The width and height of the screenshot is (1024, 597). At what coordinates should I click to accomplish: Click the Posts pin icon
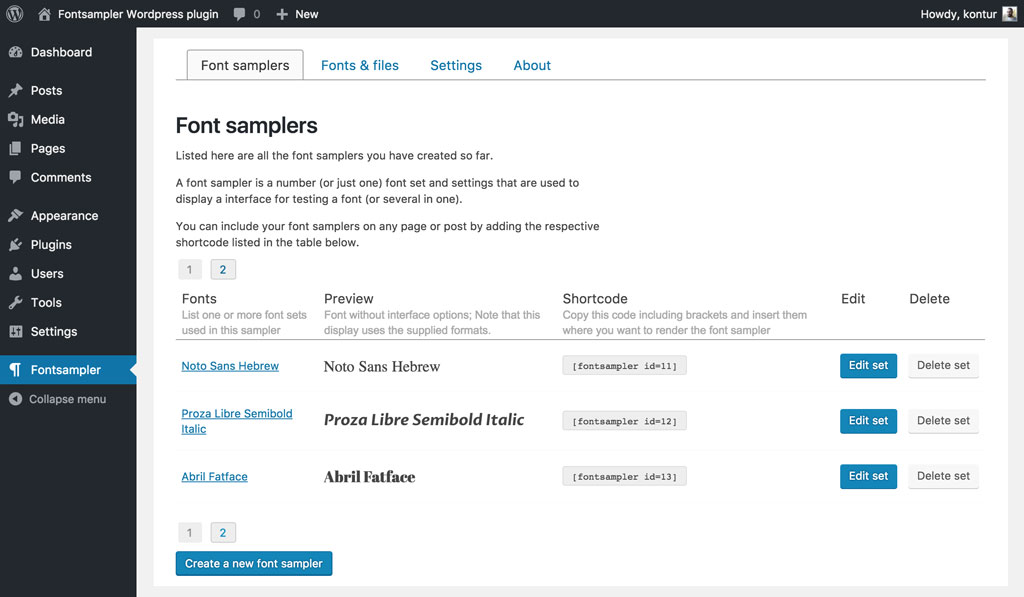15,90
